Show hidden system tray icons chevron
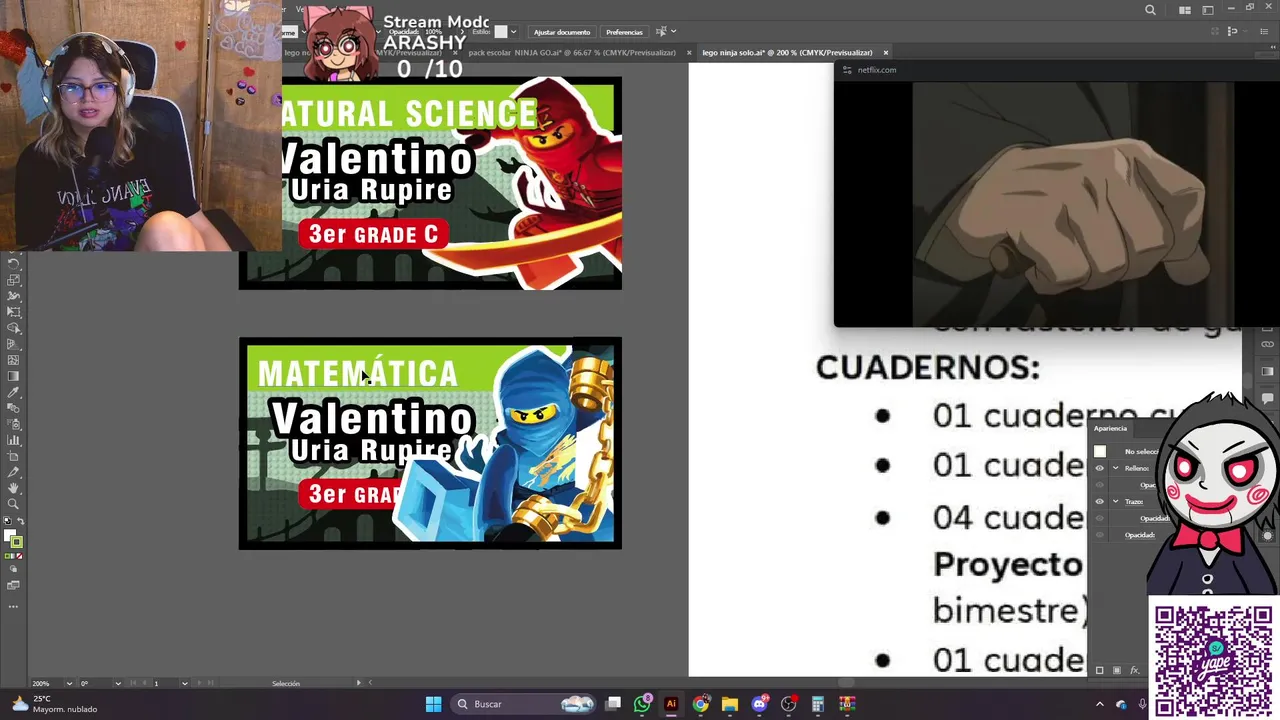The width and height of the screenshot is (1280, 720). coord(1100,704)
